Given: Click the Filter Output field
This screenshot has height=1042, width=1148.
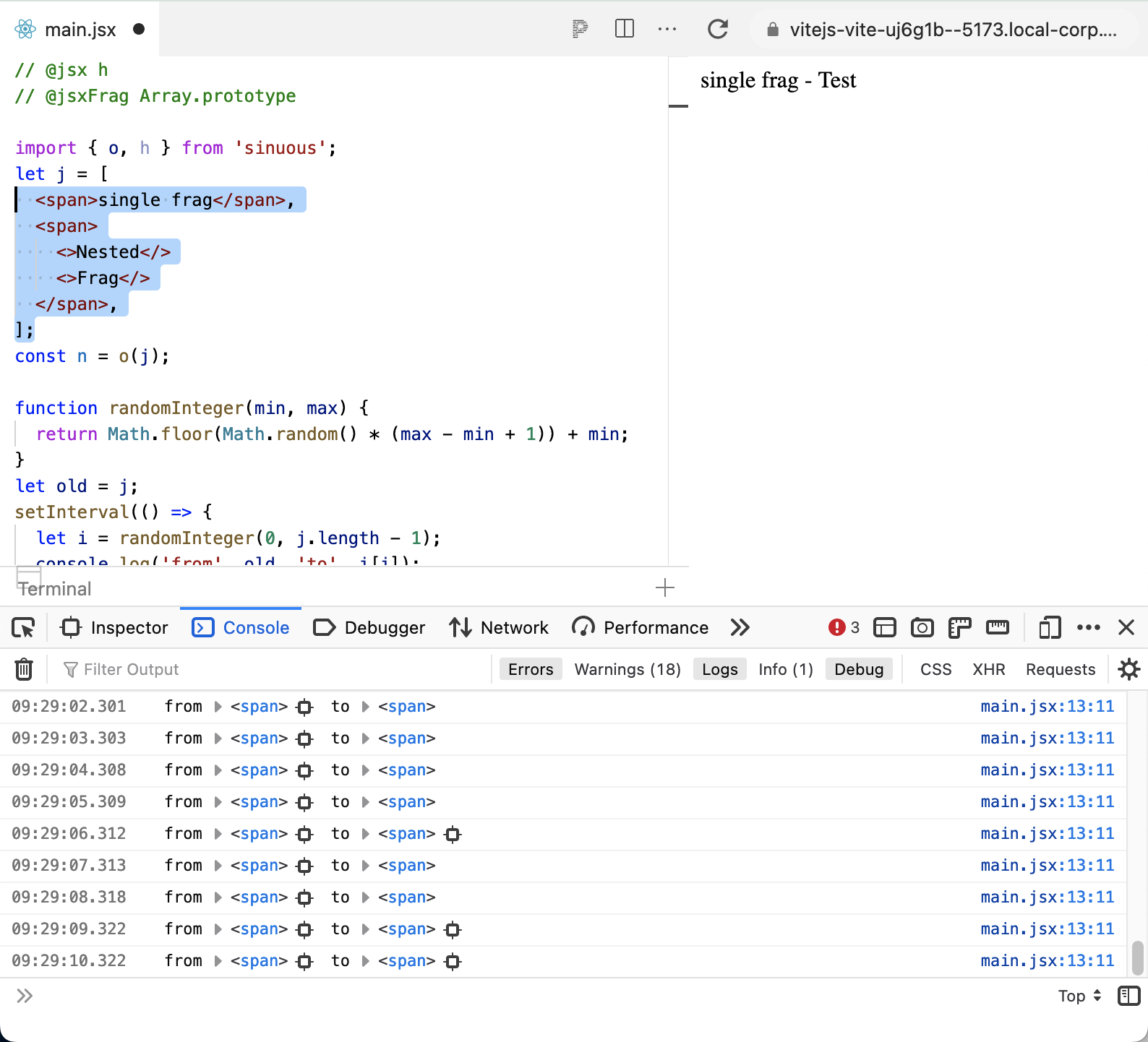Looking at the screenshot, I should tap(272, 669).
